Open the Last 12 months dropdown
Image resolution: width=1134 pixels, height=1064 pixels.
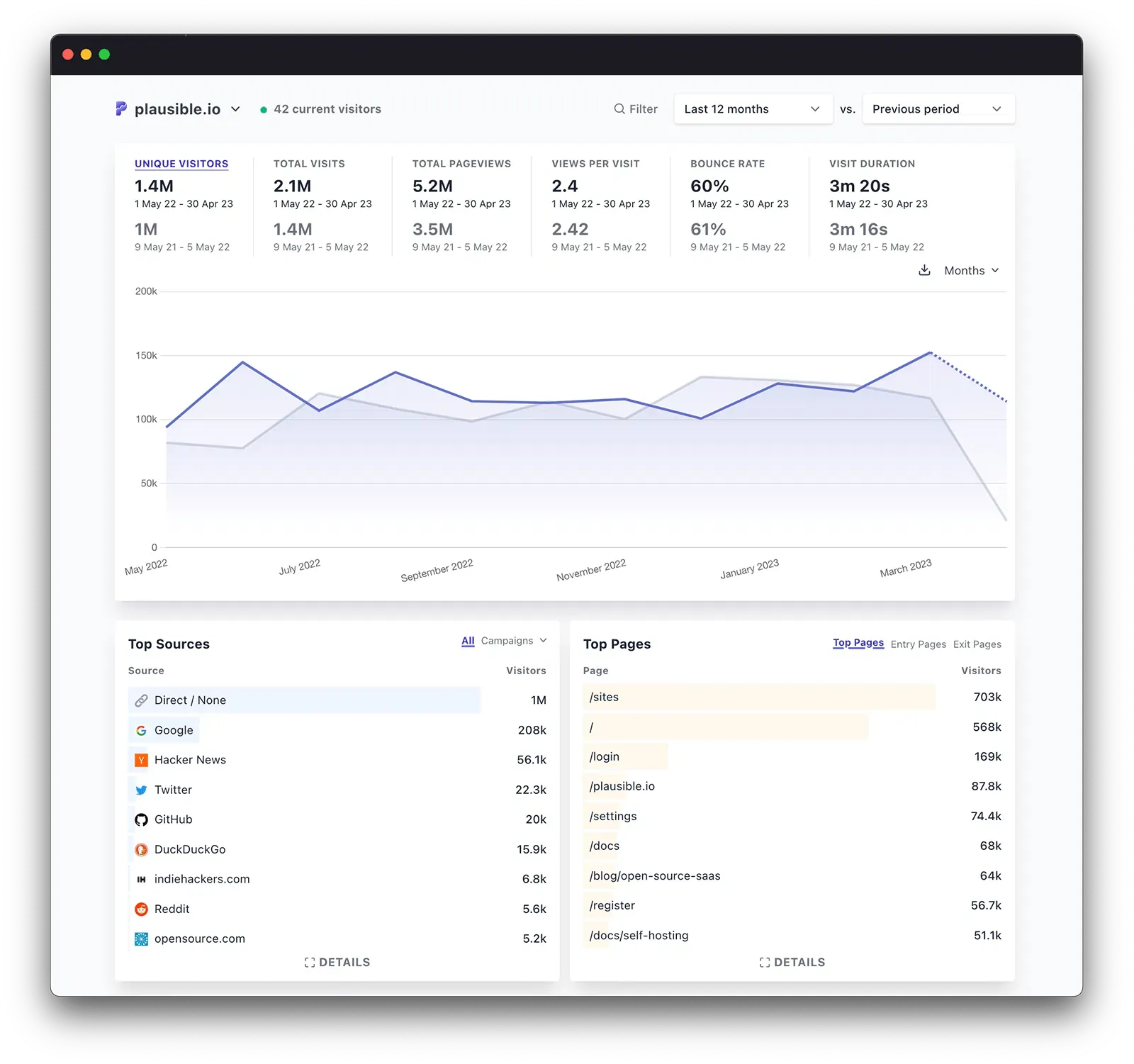(753, 108)
